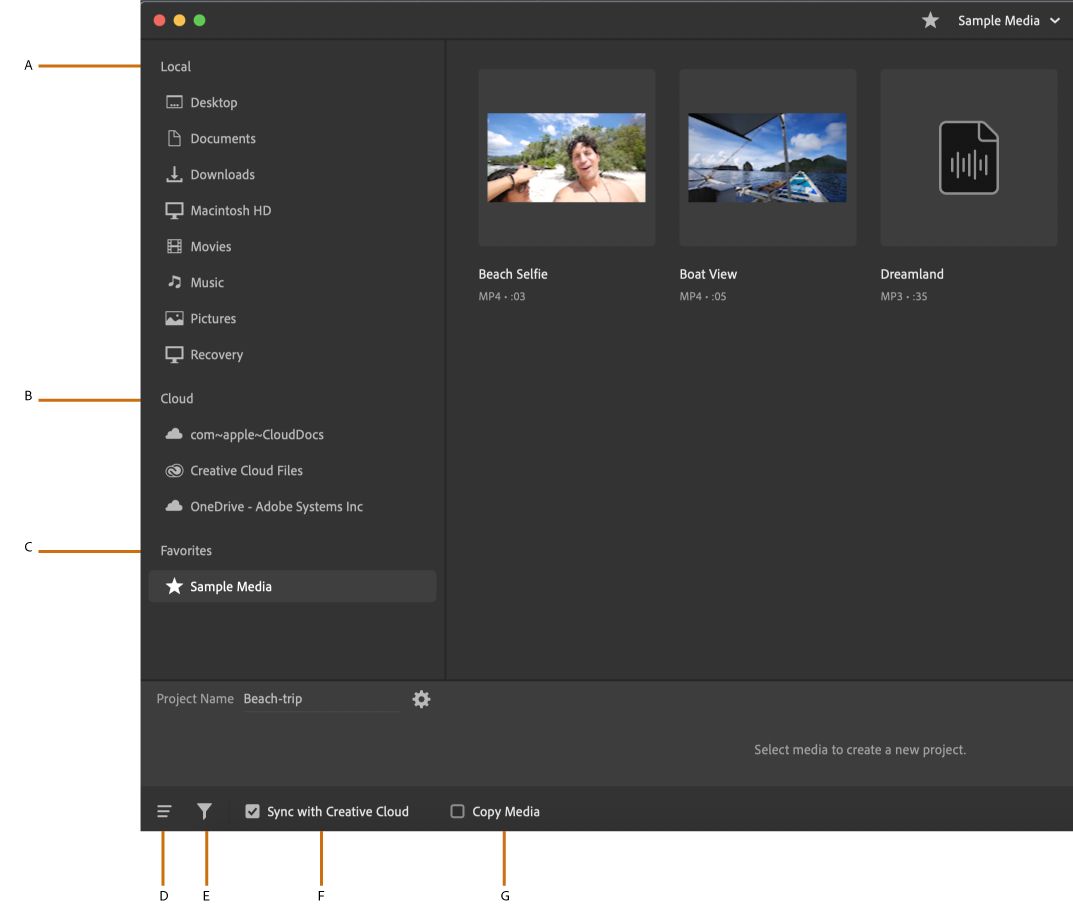Click the project settings gear next to Beach-trip
Image resolution: width=1073 pixels, height=904 pixels.
421,698
